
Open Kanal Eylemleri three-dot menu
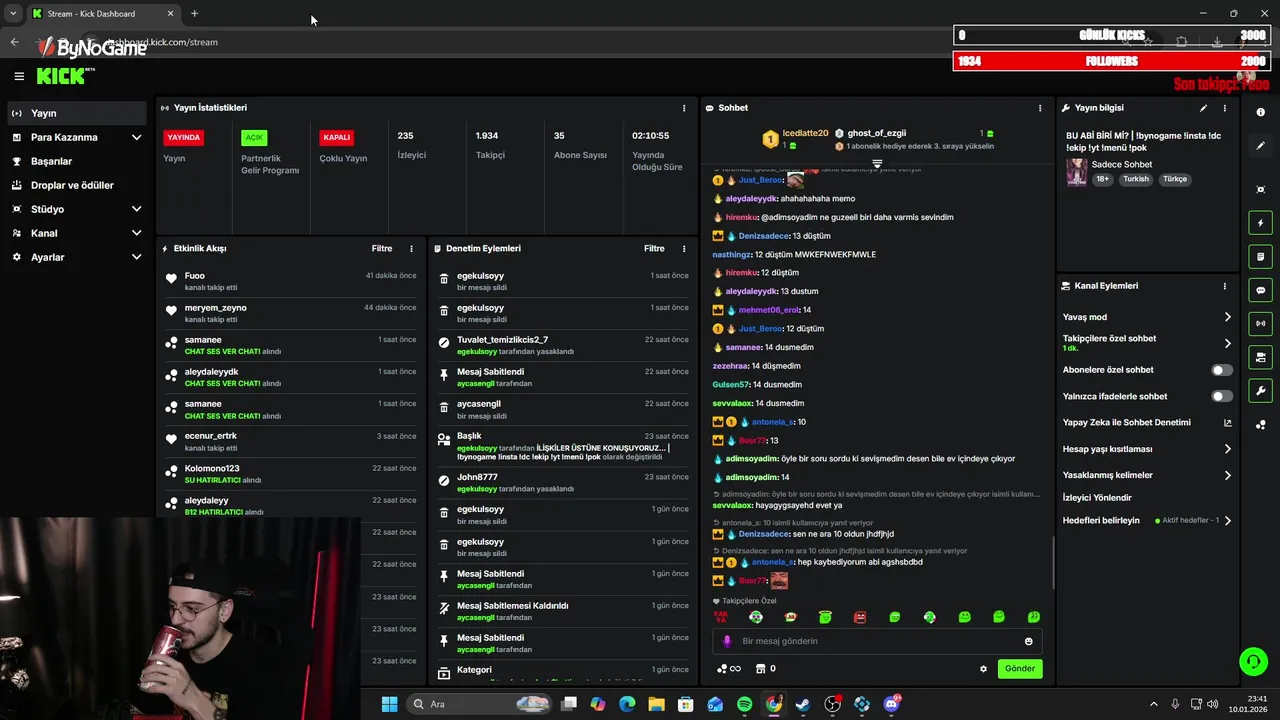pyautogui.click(x=1224, y=286)
